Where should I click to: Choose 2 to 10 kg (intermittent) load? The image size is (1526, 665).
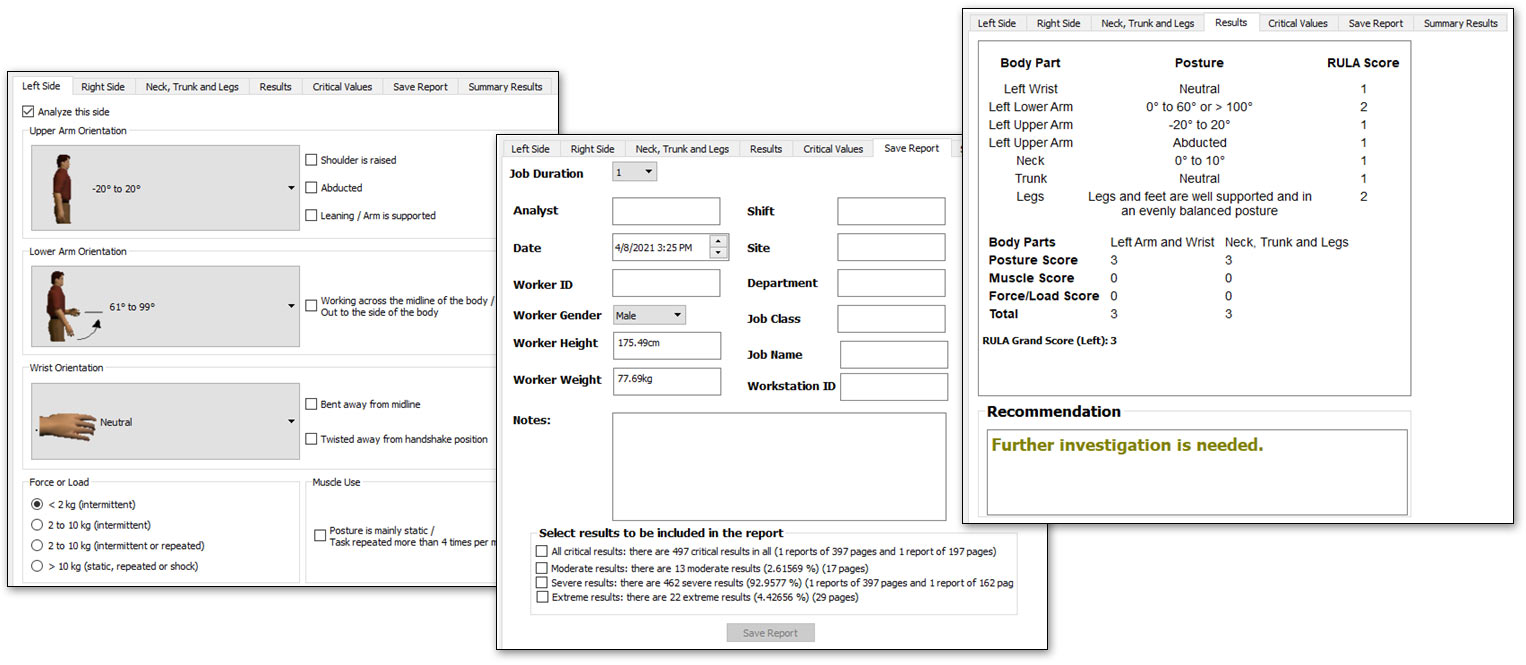click(38, 525)
